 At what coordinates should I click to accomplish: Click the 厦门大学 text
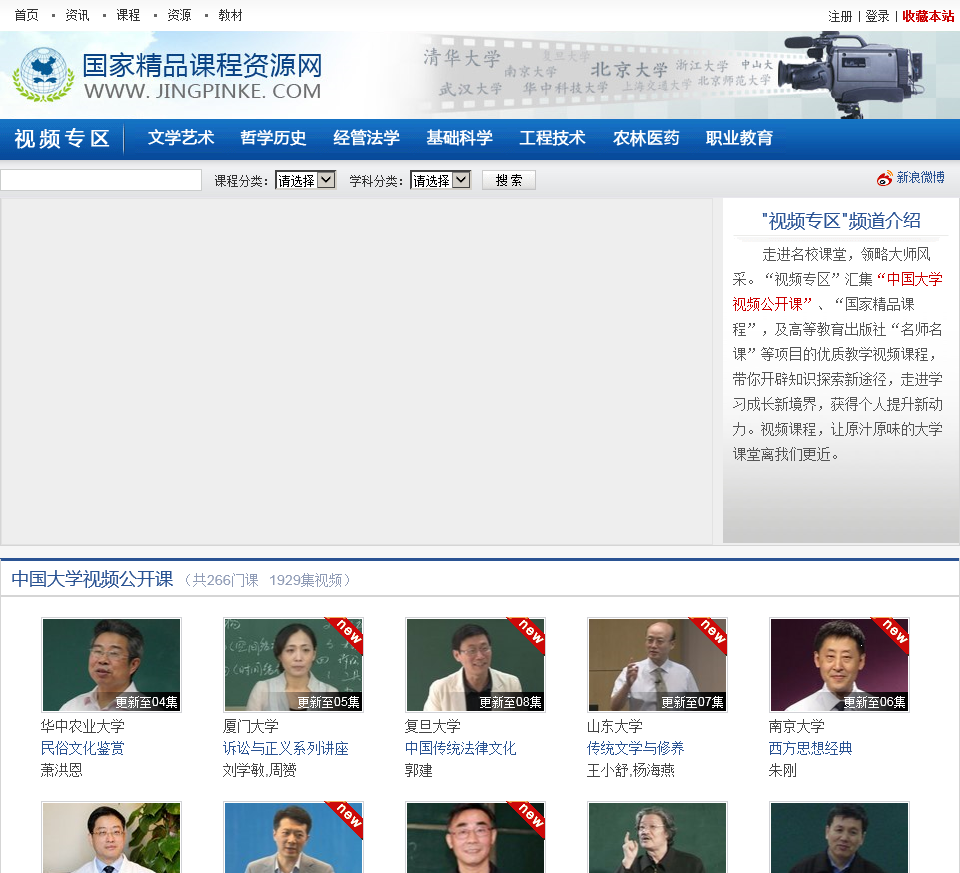[250, 726]
